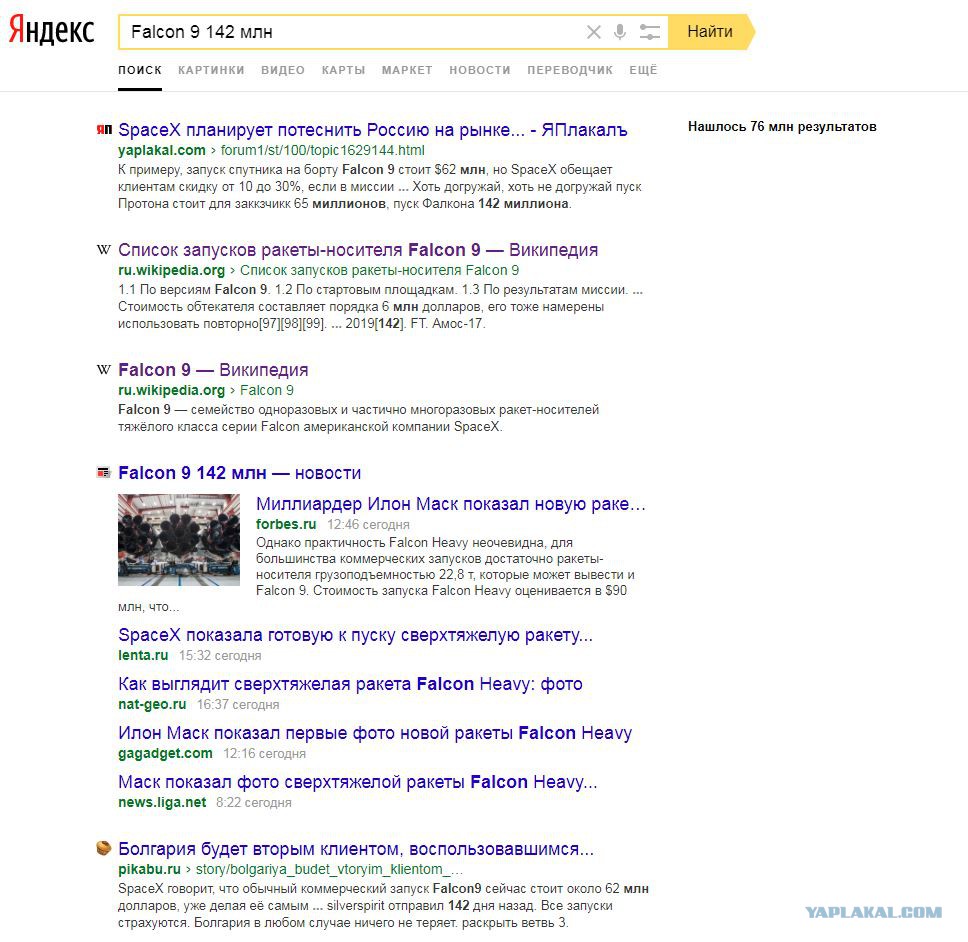Open Как выглядит сверхтяжелая ракета Falcon Heavy: фото
Image resolution: width=968 pixels, height=942 pixels.
tap(350, 684)
